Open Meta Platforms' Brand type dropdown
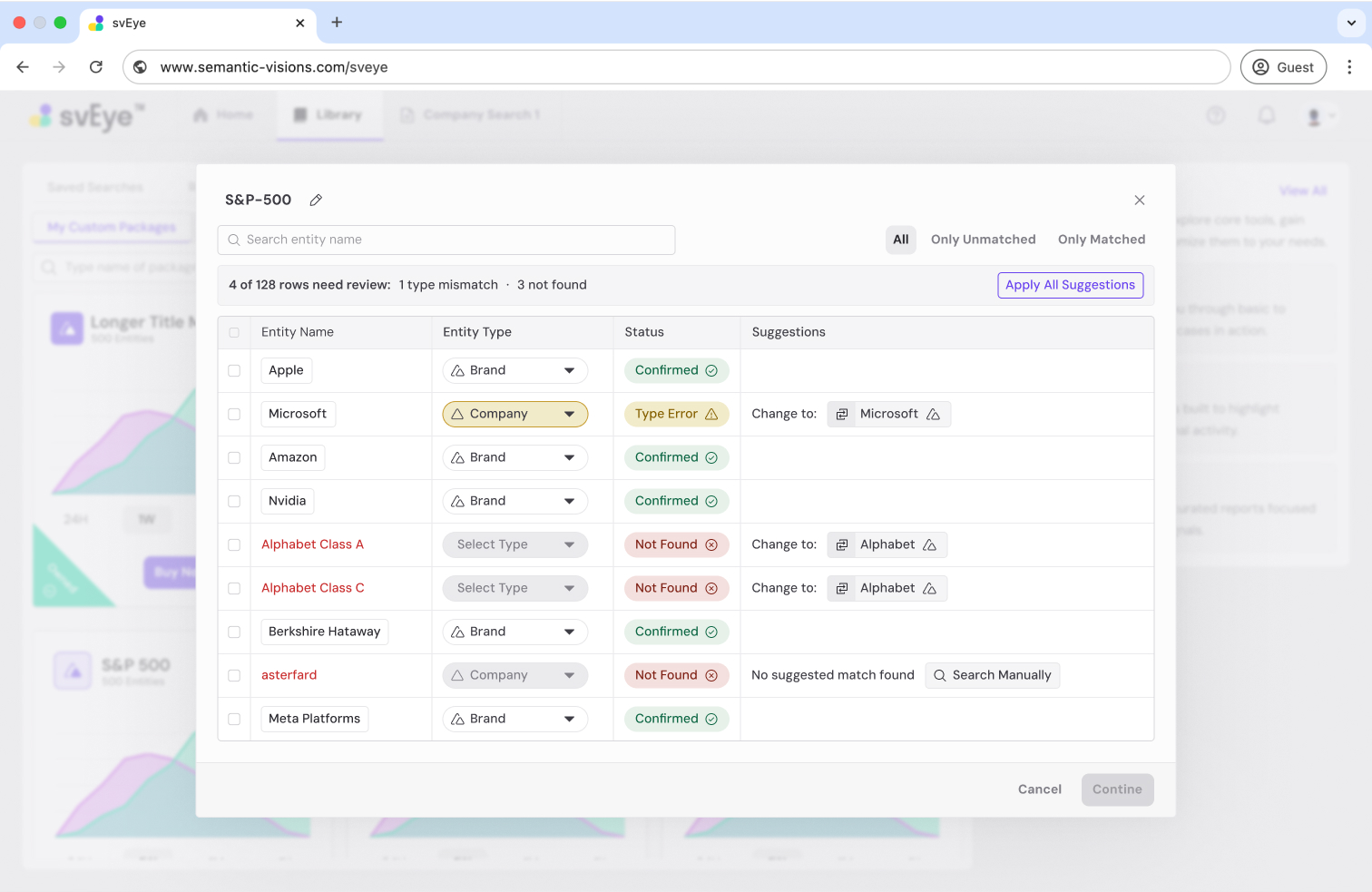The height and width of the screenshot is (892, 1372). click(515, 719)
